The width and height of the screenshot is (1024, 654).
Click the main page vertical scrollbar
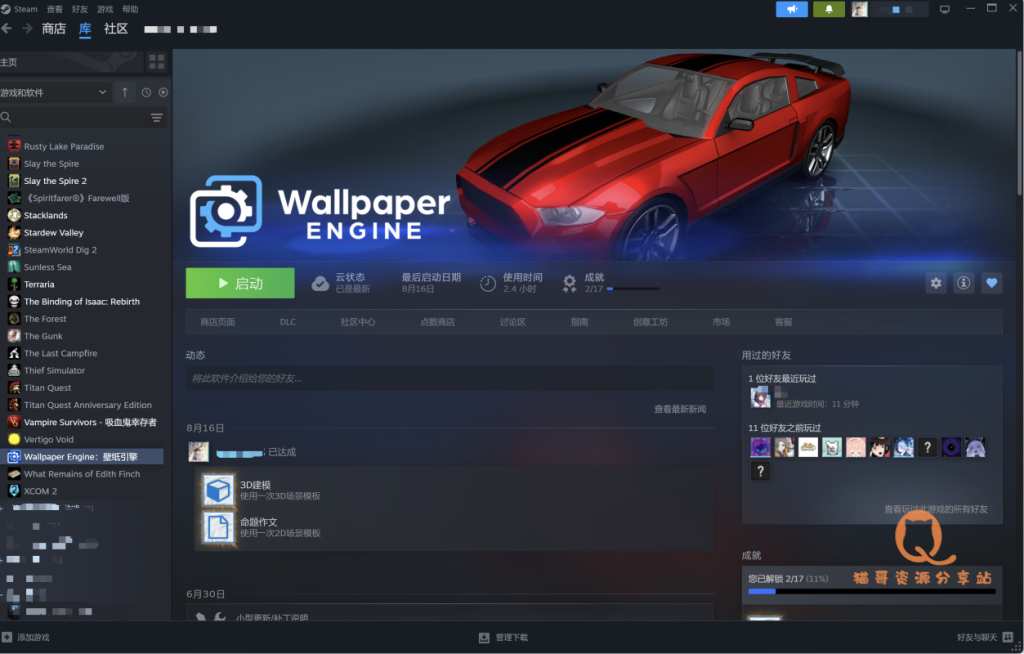click(x=1019, y=123)
